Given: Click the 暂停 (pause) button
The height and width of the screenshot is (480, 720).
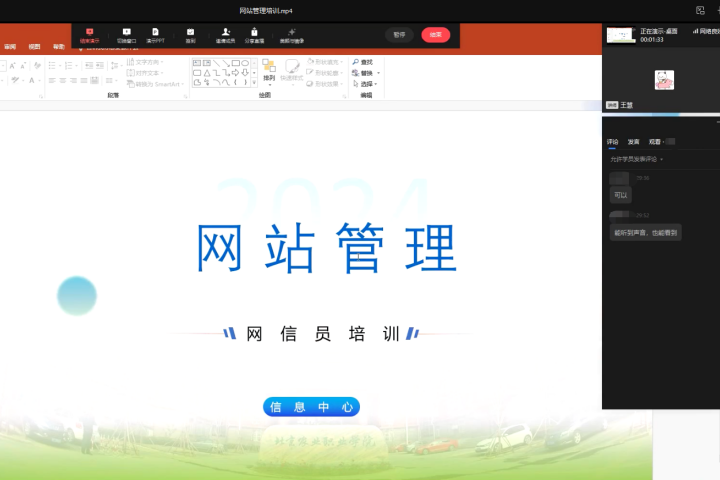Looking at the screenshot, I should (x=399, y=34).
